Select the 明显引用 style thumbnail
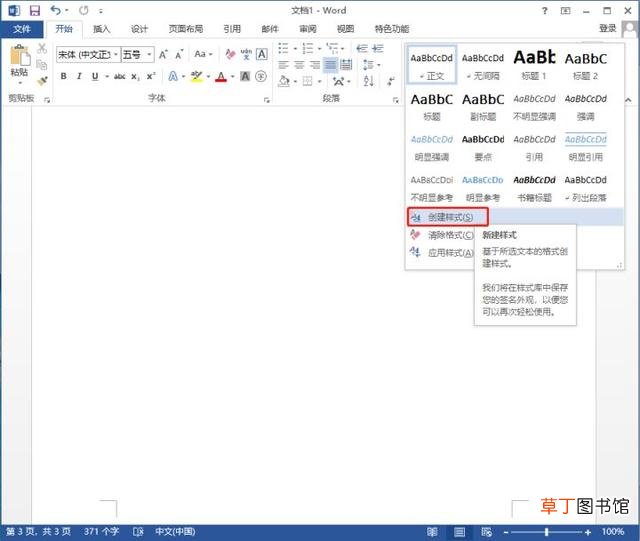 click(x=585, y=146)
